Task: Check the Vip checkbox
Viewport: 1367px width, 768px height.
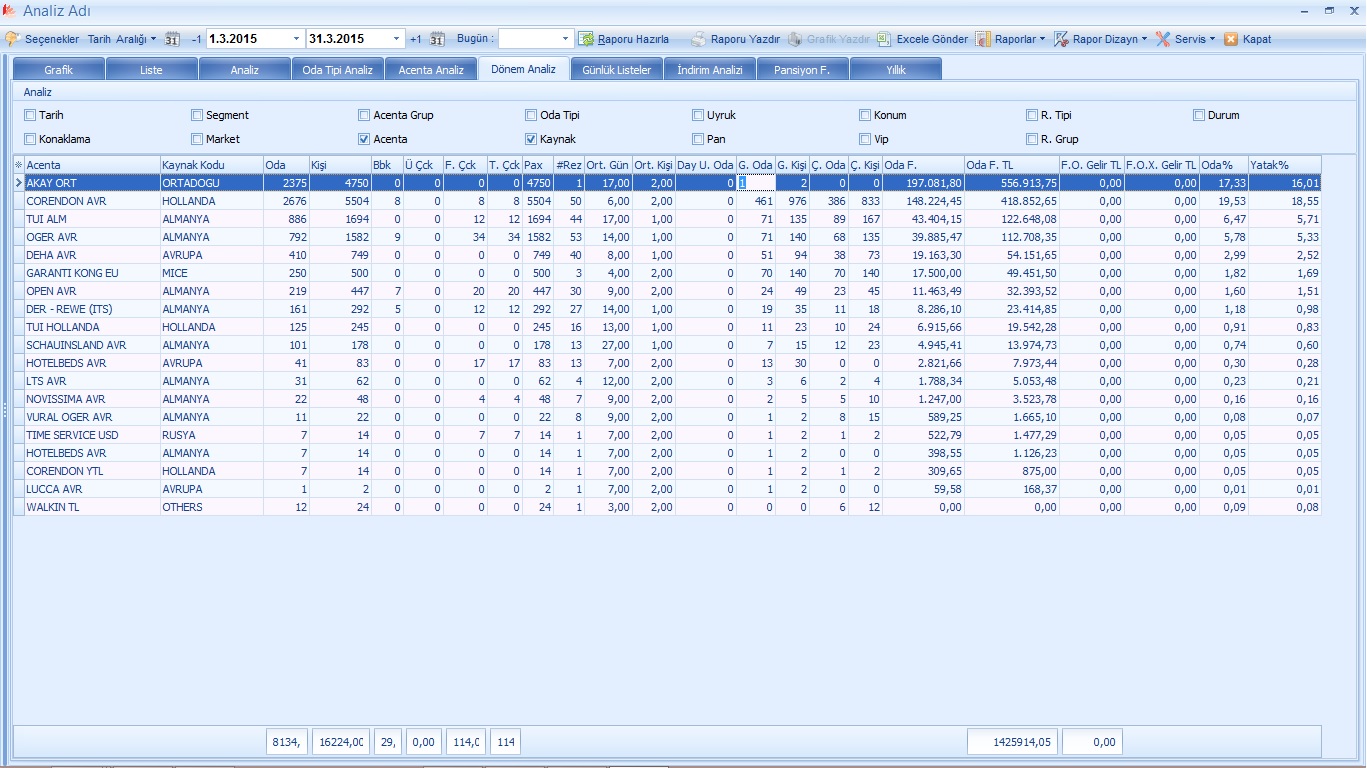Action: pos(865,139)
